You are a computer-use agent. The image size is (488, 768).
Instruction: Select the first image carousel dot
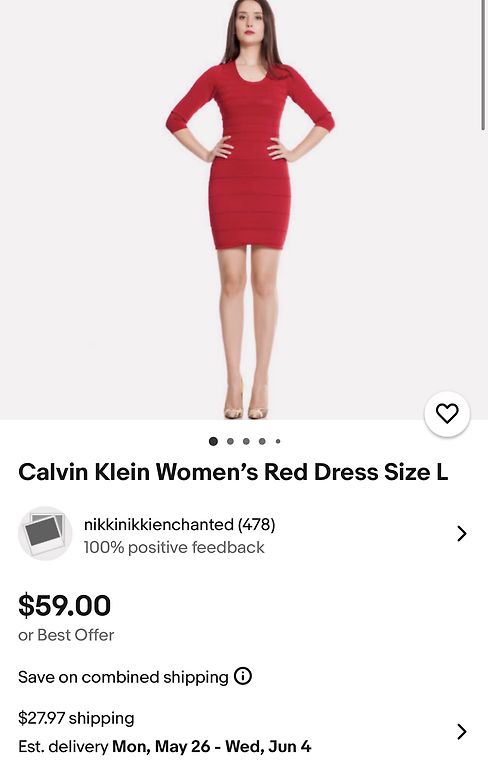(213, 441)
